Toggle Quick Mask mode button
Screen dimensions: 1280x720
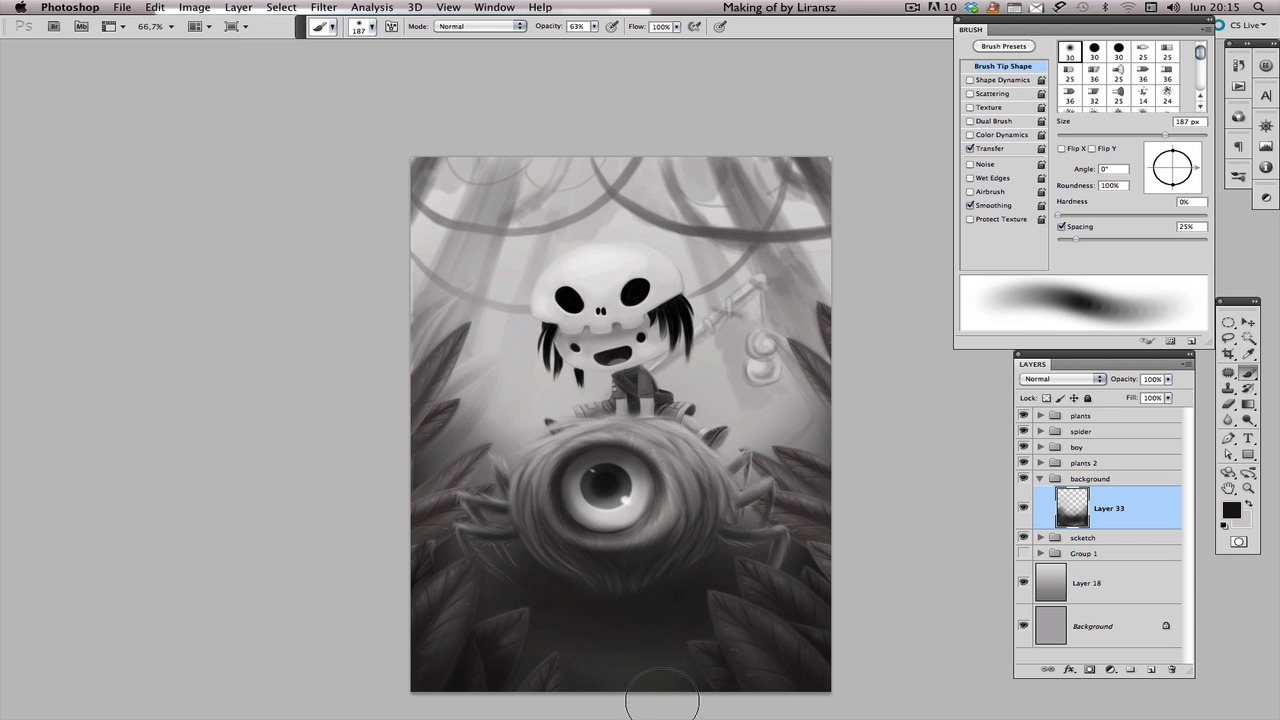1238,542
